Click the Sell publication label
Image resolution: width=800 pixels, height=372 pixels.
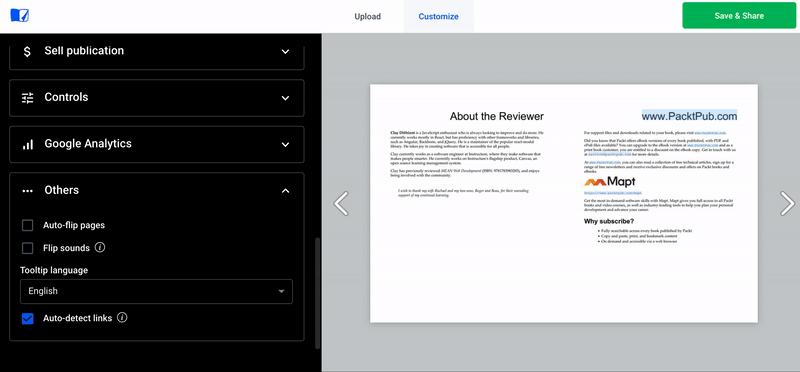84,51
